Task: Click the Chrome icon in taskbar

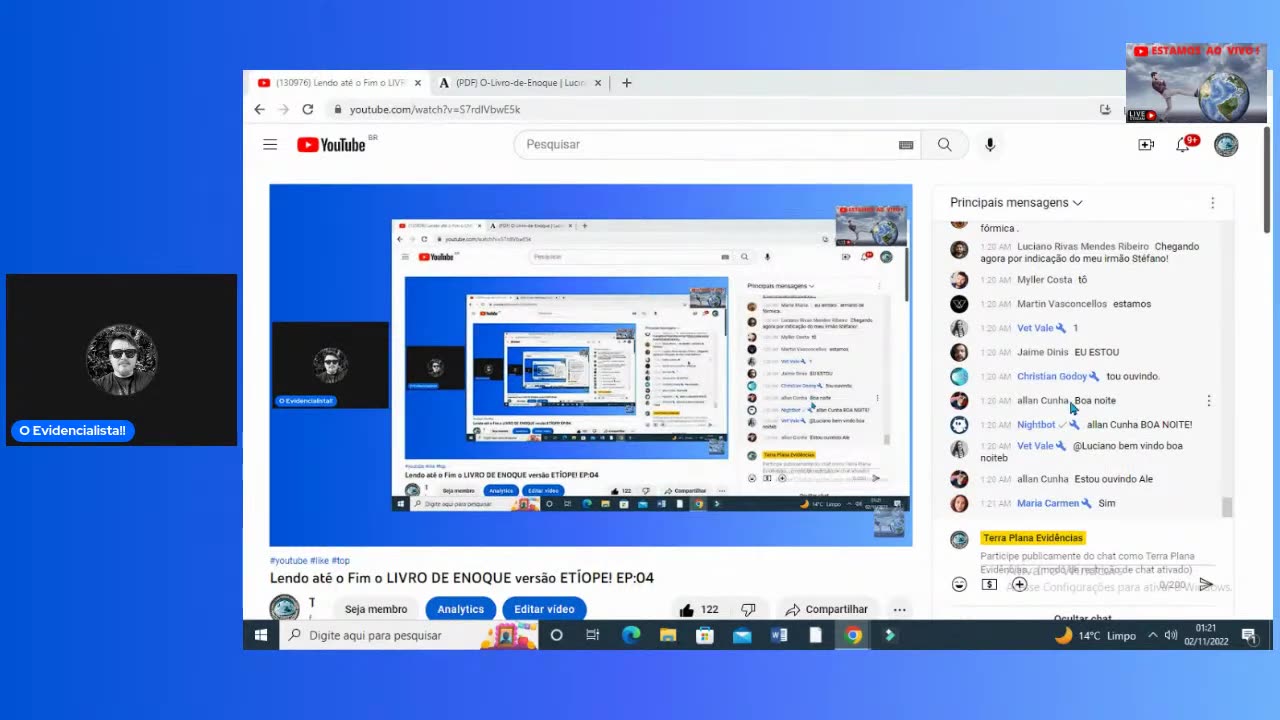Action: click(853, 635)
